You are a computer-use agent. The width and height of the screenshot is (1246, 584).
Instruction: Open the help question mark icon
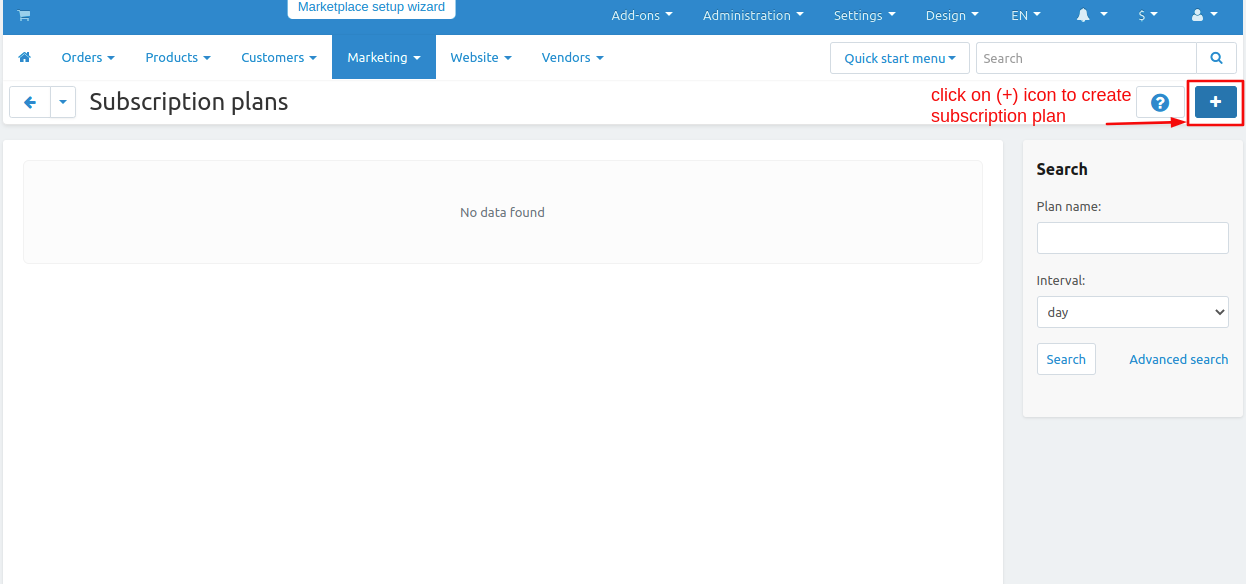click(1160, 102)
